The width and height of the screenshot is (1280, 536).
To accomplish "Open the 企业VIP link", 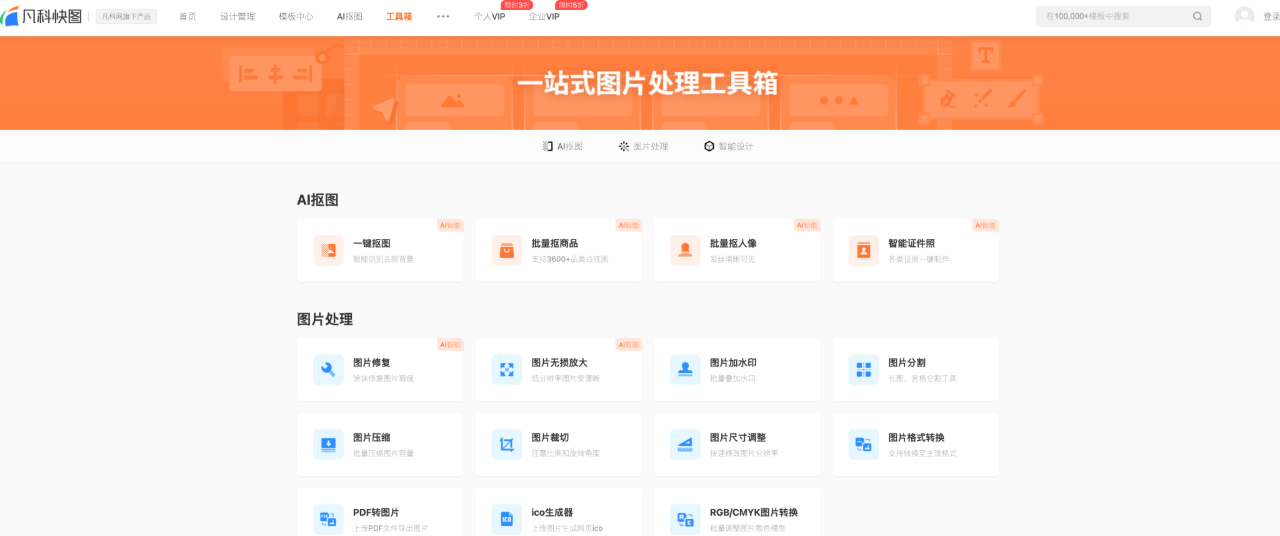I will [x=544, y=16].
